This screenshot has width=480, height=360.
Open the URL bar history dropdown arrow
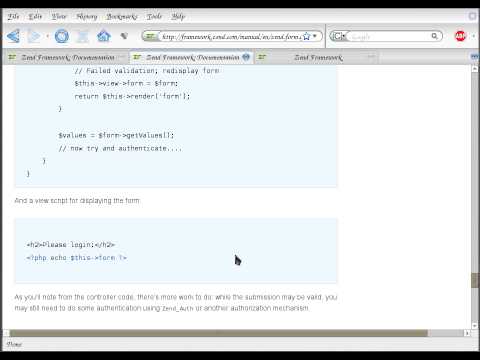[x=315, y=36]
